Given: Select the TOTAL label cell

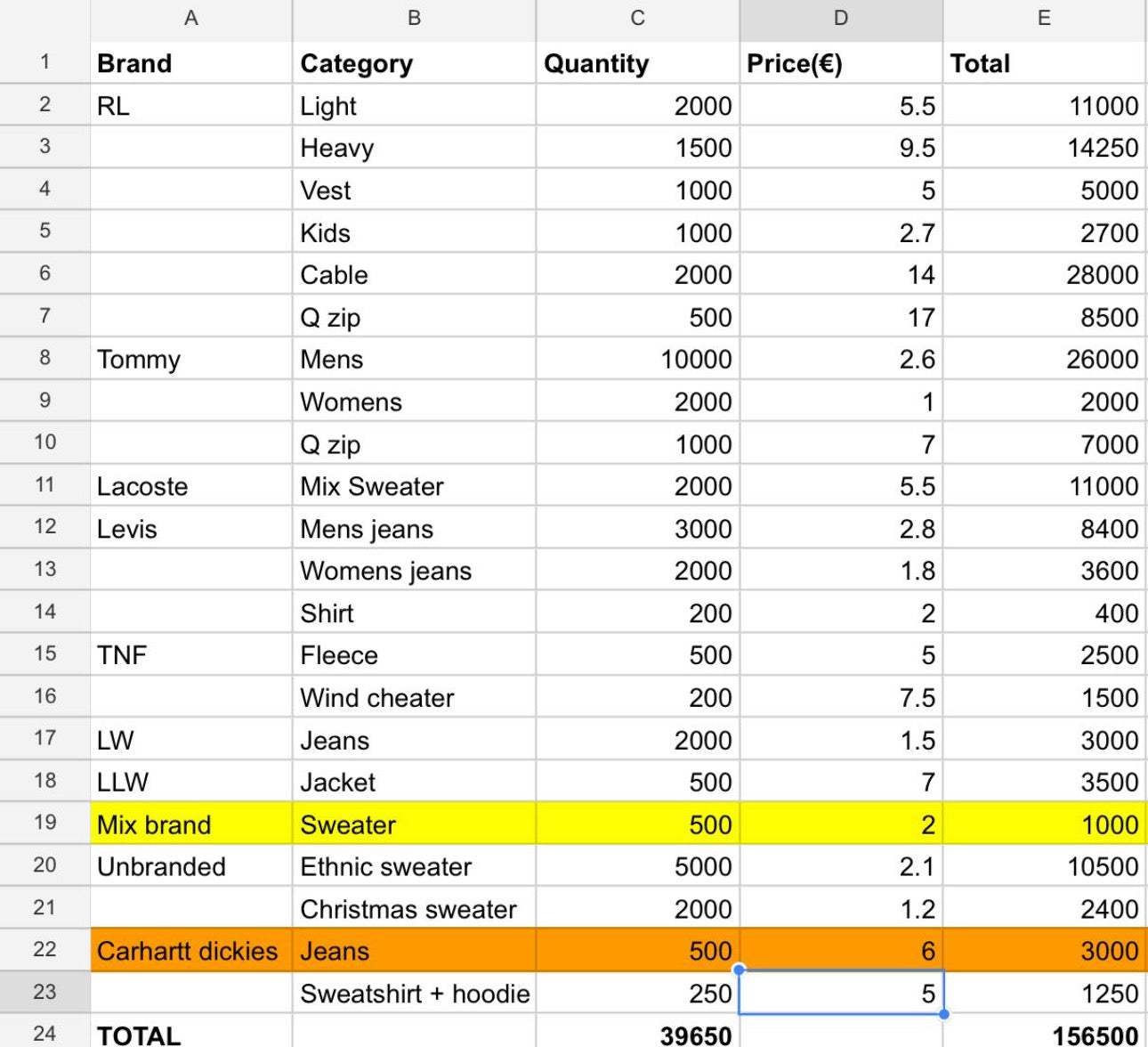Looking at the screenshot, I should (191, 1033).
